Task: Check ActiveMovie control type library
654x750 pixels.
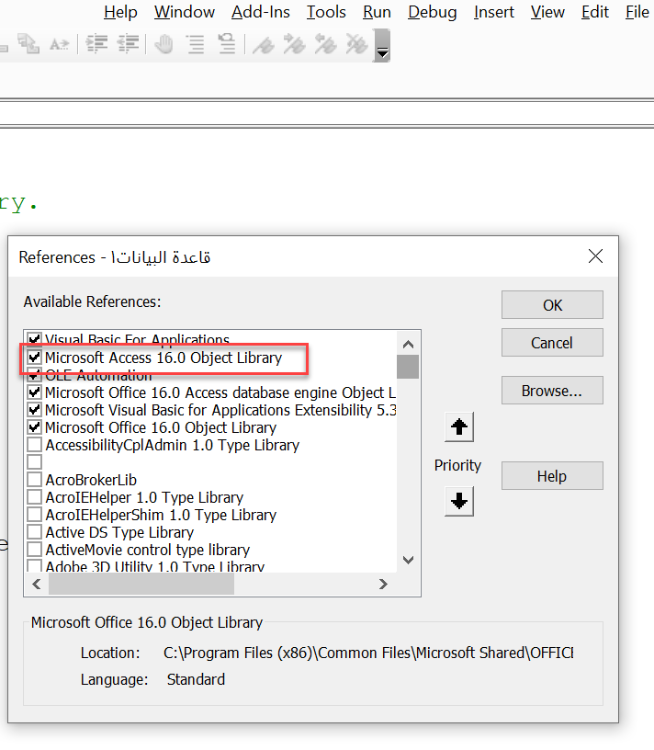Action: click(34, 550)
